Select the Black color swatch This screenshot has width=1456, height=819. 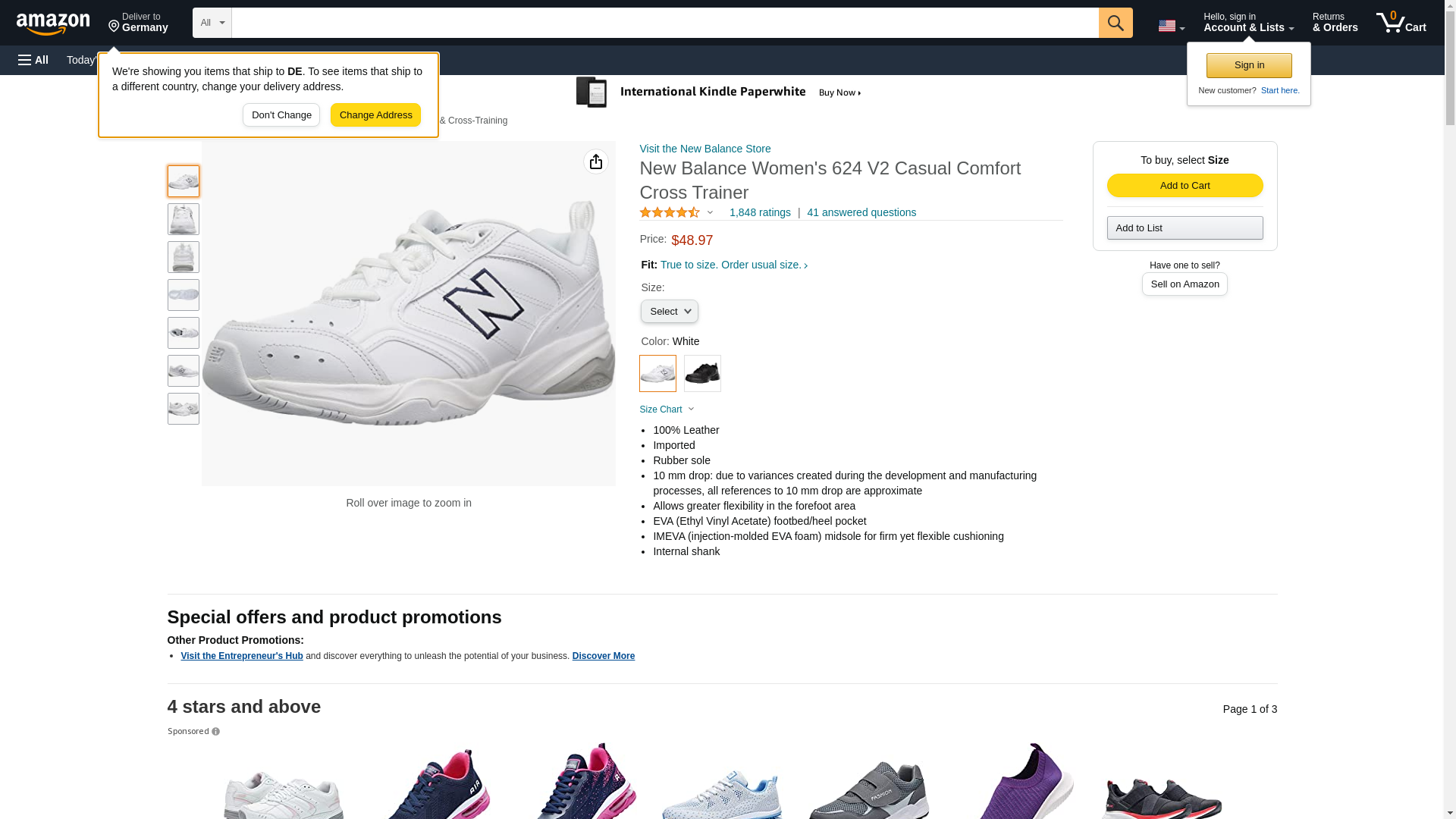(702, 373)
